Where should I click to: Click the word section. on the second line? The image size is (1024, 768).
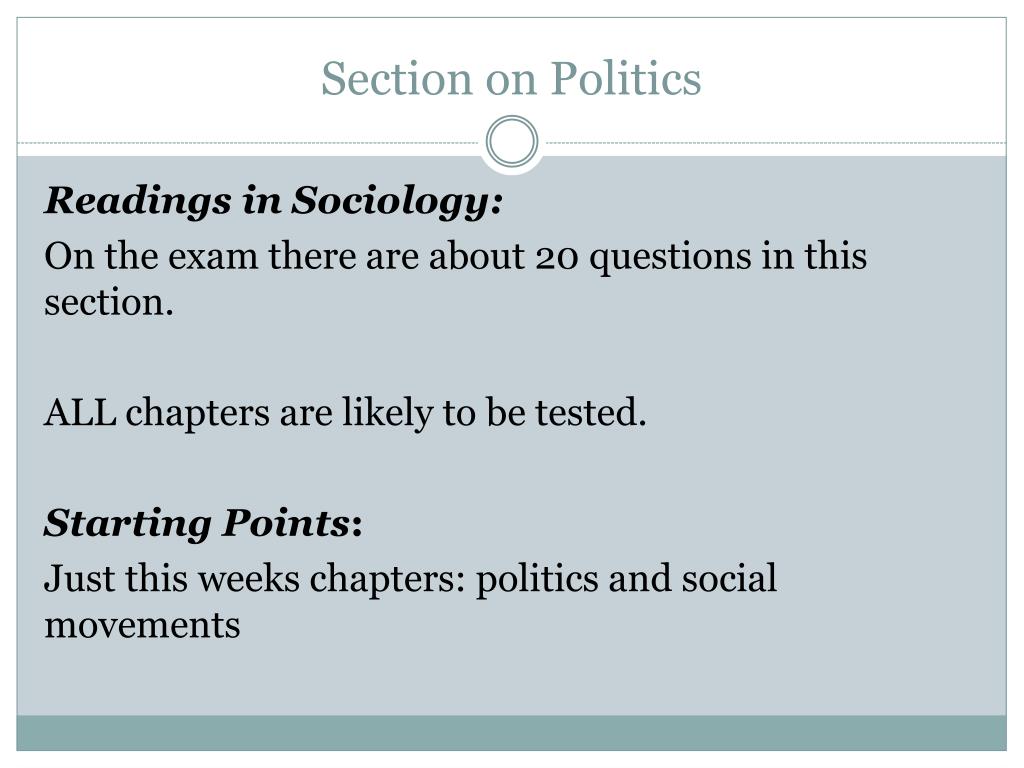[109, 303]
